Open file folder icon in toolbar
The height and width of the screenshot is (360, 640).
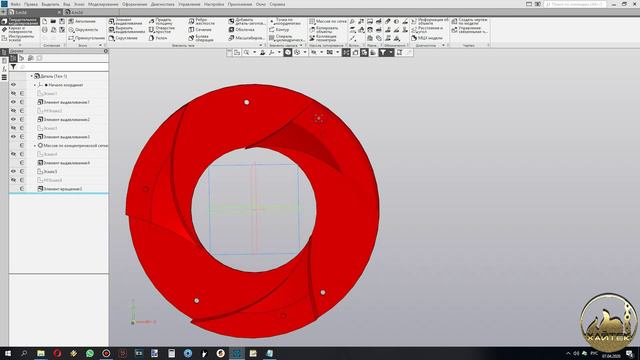click(x=53, y=21)
